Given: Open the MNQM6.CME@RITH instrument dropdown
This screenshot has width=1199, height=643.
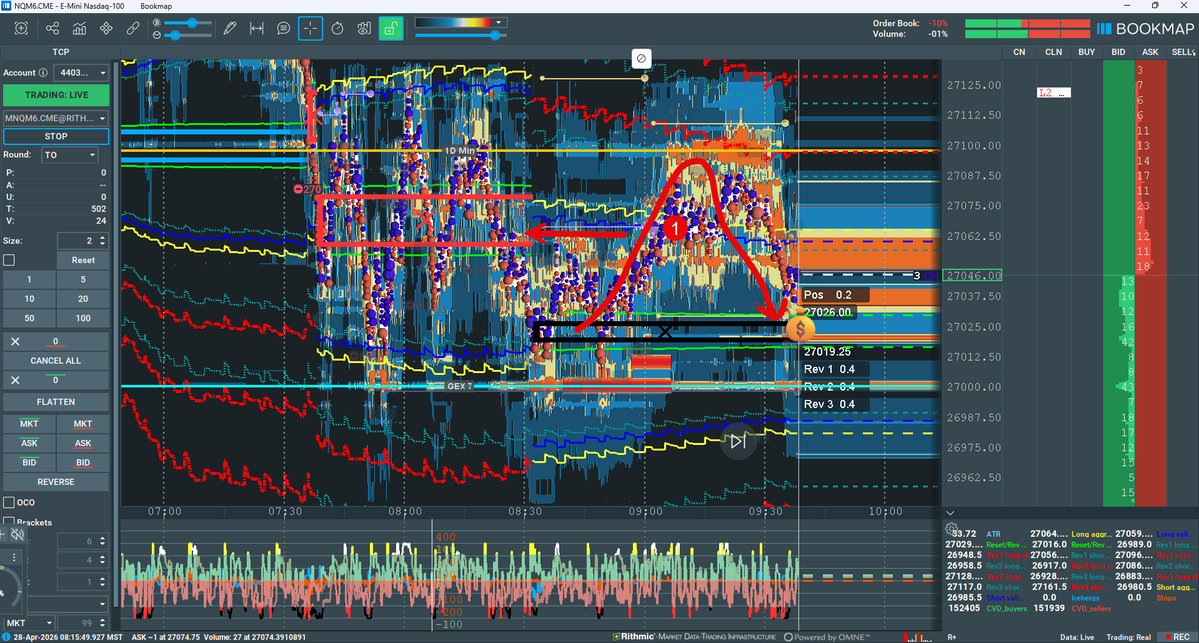Looking at the screenshot, I should click(x=56, y=119).
